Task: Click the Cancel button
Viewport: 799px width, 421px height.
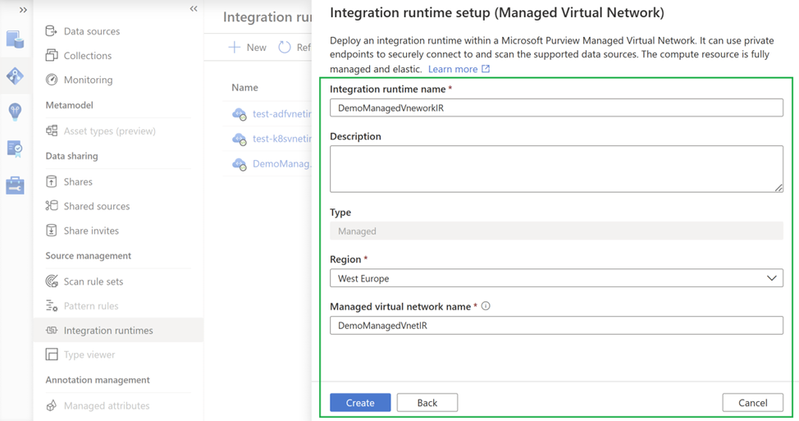Action: [753, 403]
